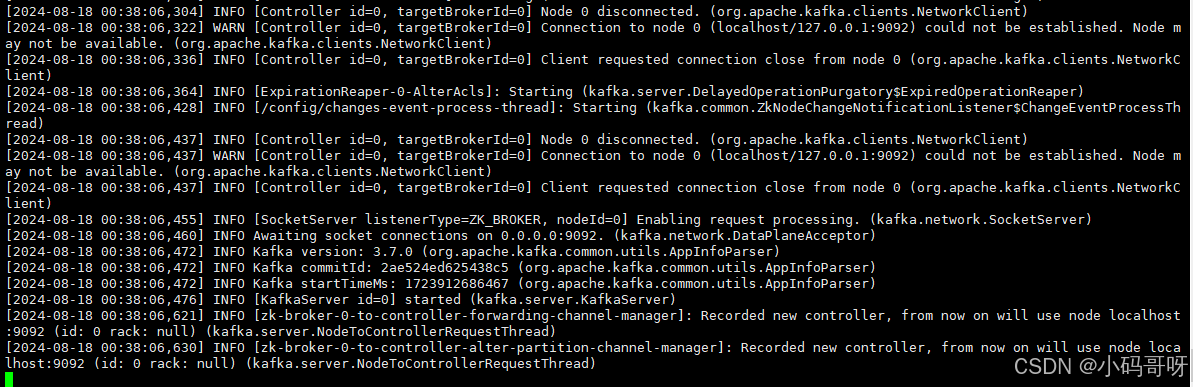Click the second WARN label at 00:38:06,437
Image resolution: width=1193 pixels, height=387 pixels.
[x=229, y=155]
